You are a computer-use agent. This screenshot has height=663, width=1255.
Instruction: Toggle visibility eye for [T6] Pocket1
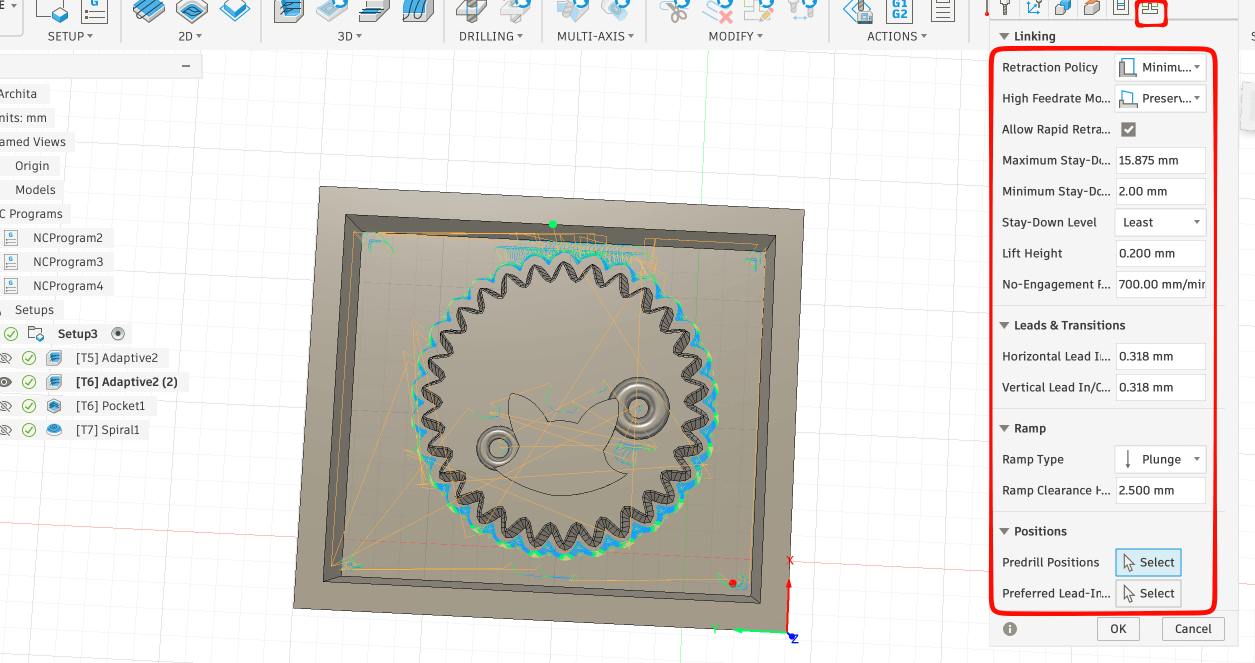pyautogui.click(x=4, y=406)
